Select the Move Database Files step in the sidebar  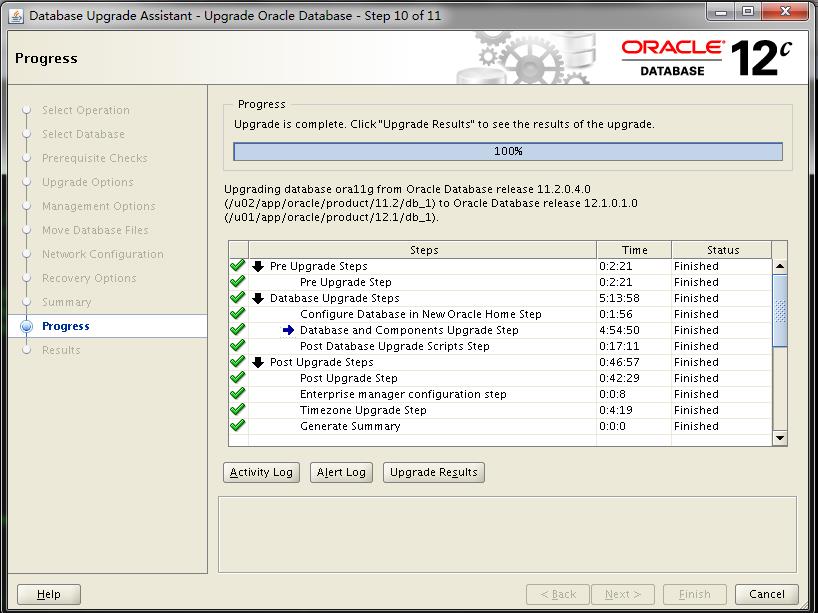(95, 231)
